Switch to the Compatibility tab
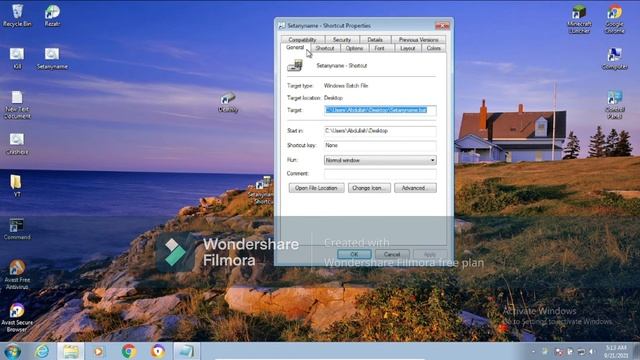 point(302,40)
